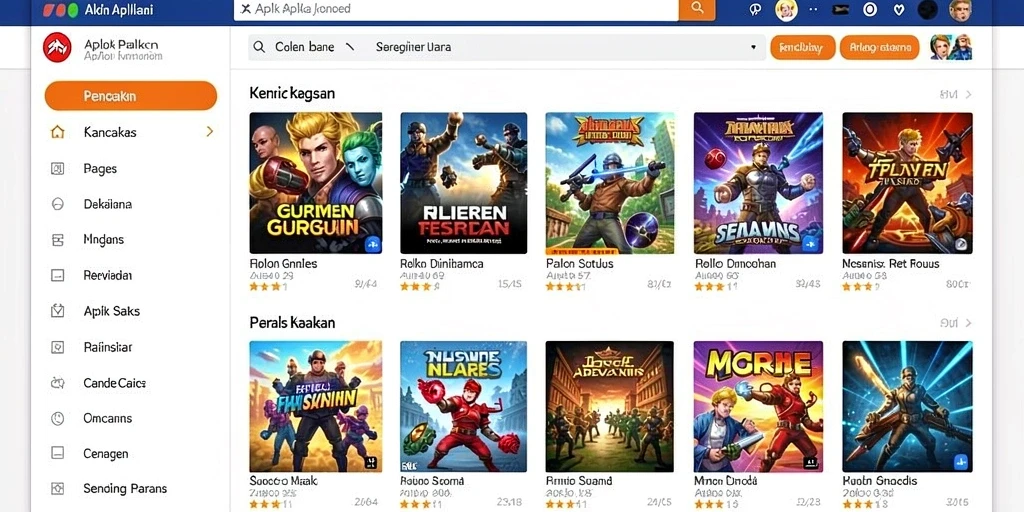Click the red app logo icon in sidebar header

57,47
